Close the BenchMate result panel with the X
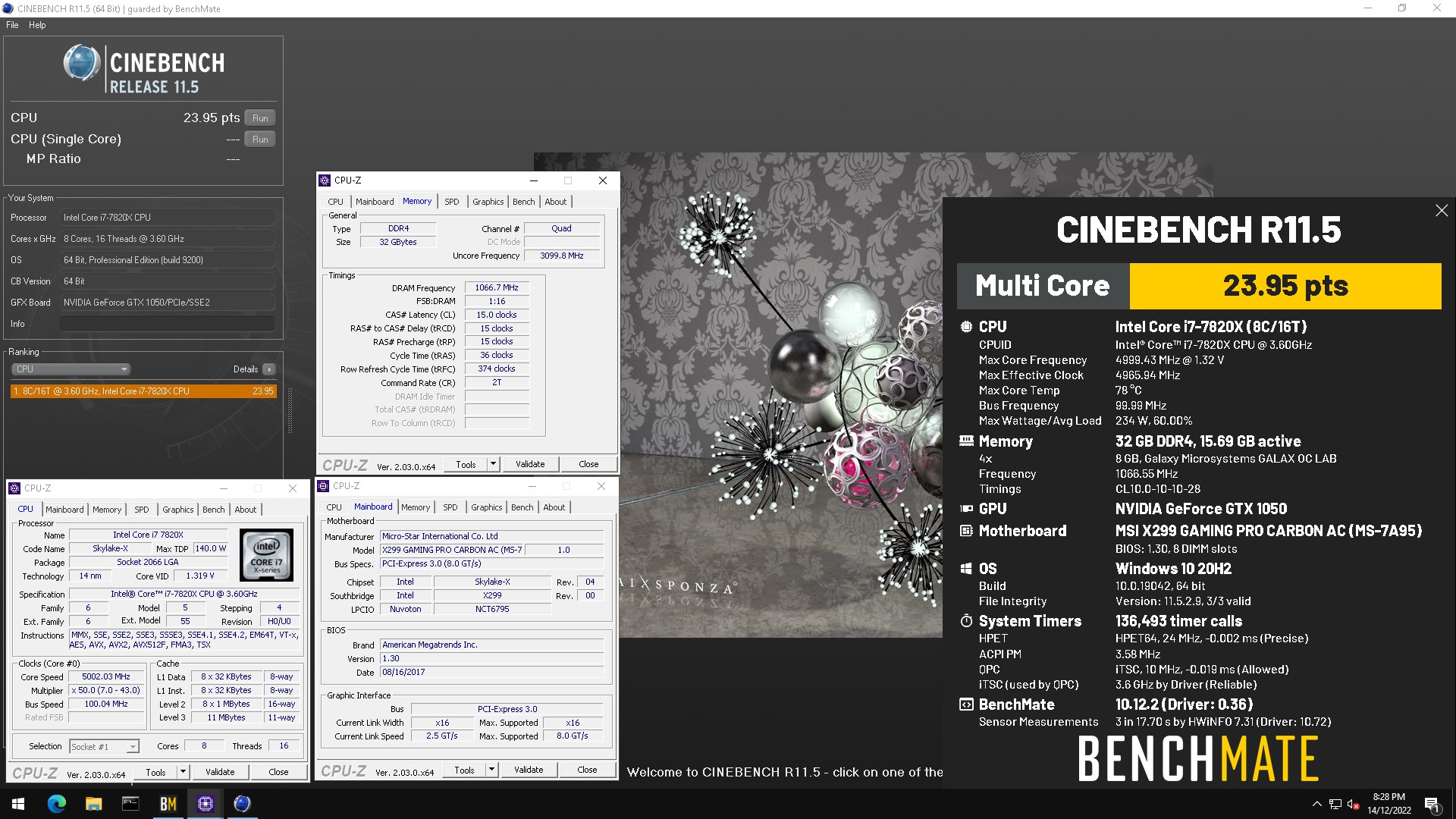Image resolution: width=1456 pixels, height=819 pixels. point(1442,211)
